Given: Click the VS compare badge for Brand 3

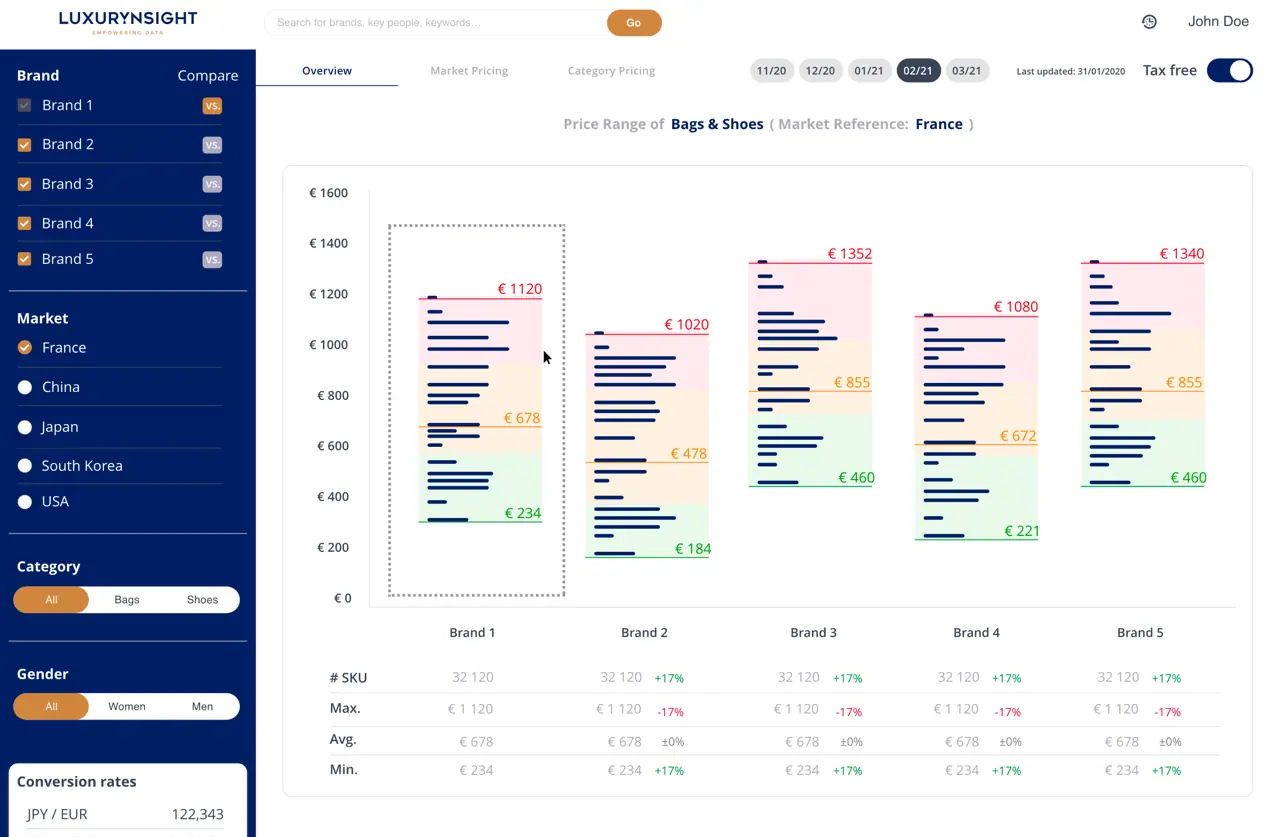Looking at the screenshot, I should 212,184.
